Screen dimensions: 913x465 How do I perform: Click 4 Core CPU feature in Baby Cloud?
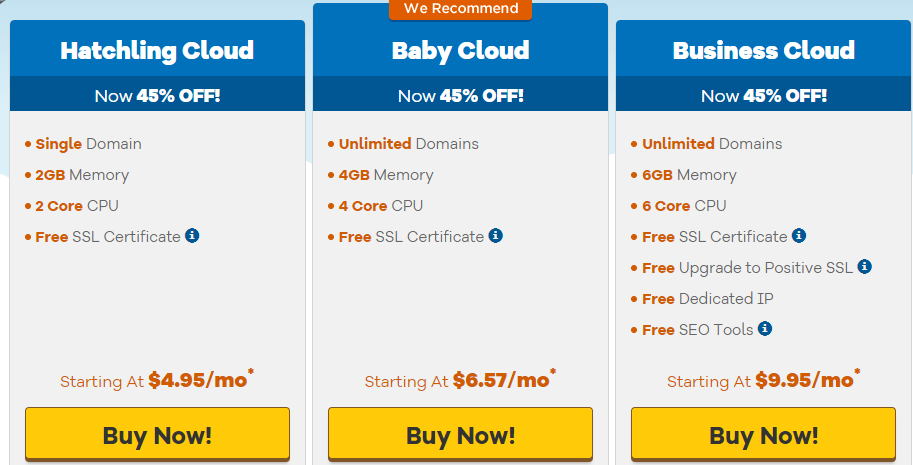(x=381, y=205)
